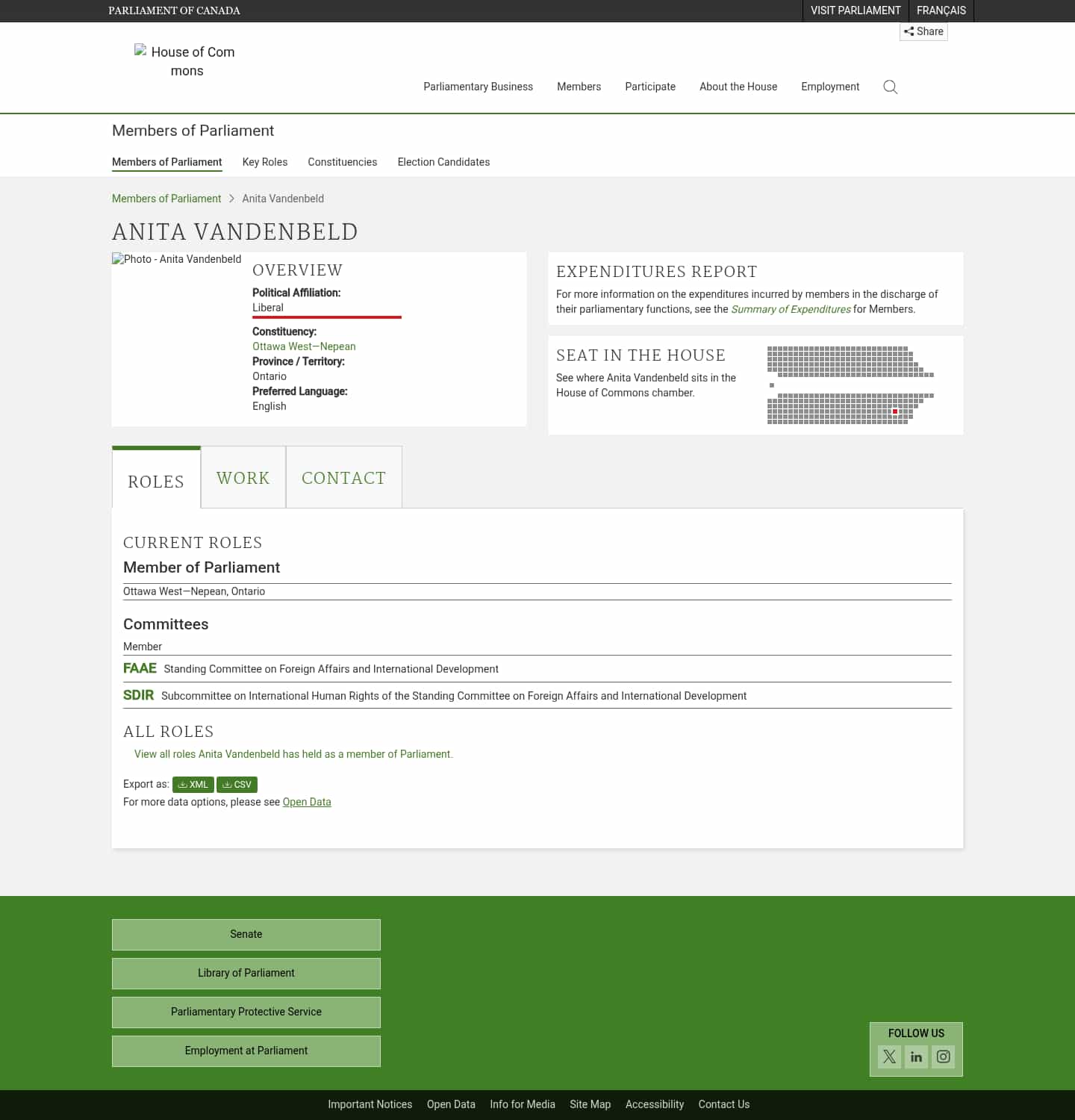Open the Instagram icon under Follow Us
The width and height of the screenshot is (1075, 1120).
943,1057
